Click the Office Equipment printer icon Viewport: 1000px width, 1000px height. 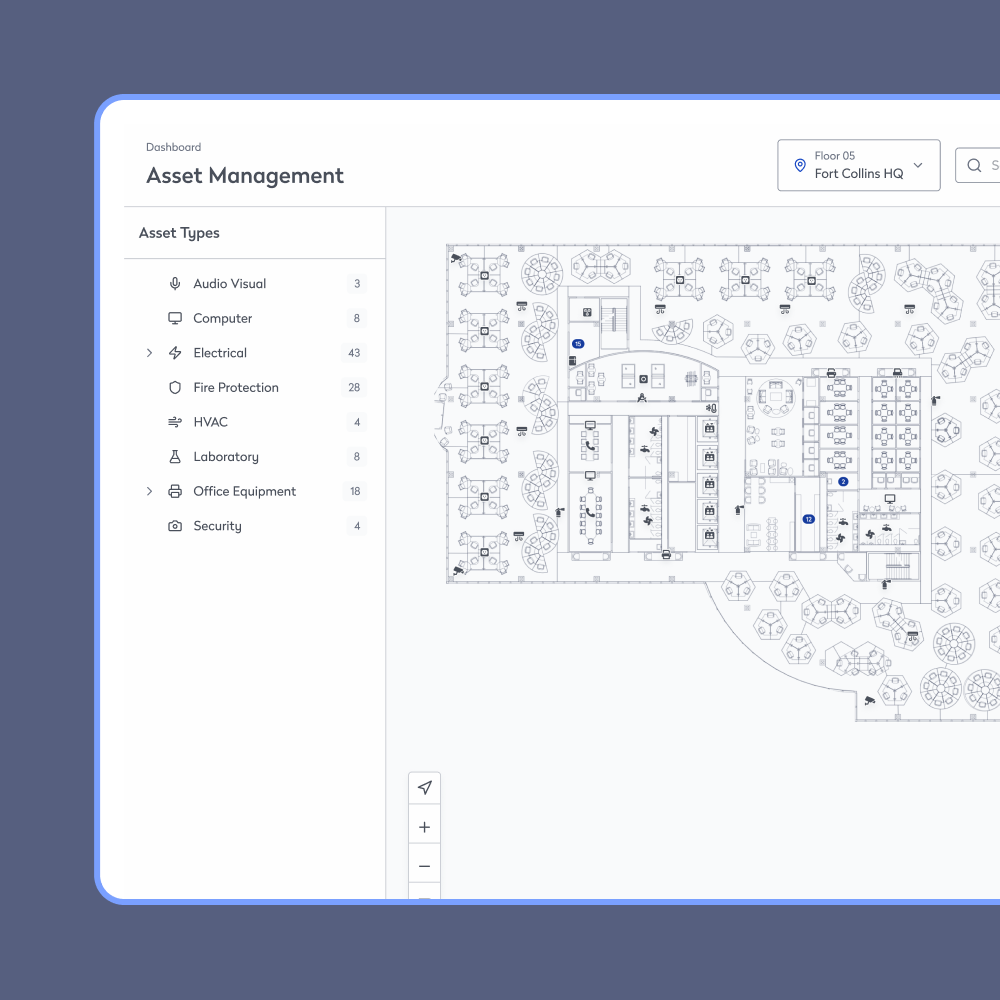coord(175,492)
